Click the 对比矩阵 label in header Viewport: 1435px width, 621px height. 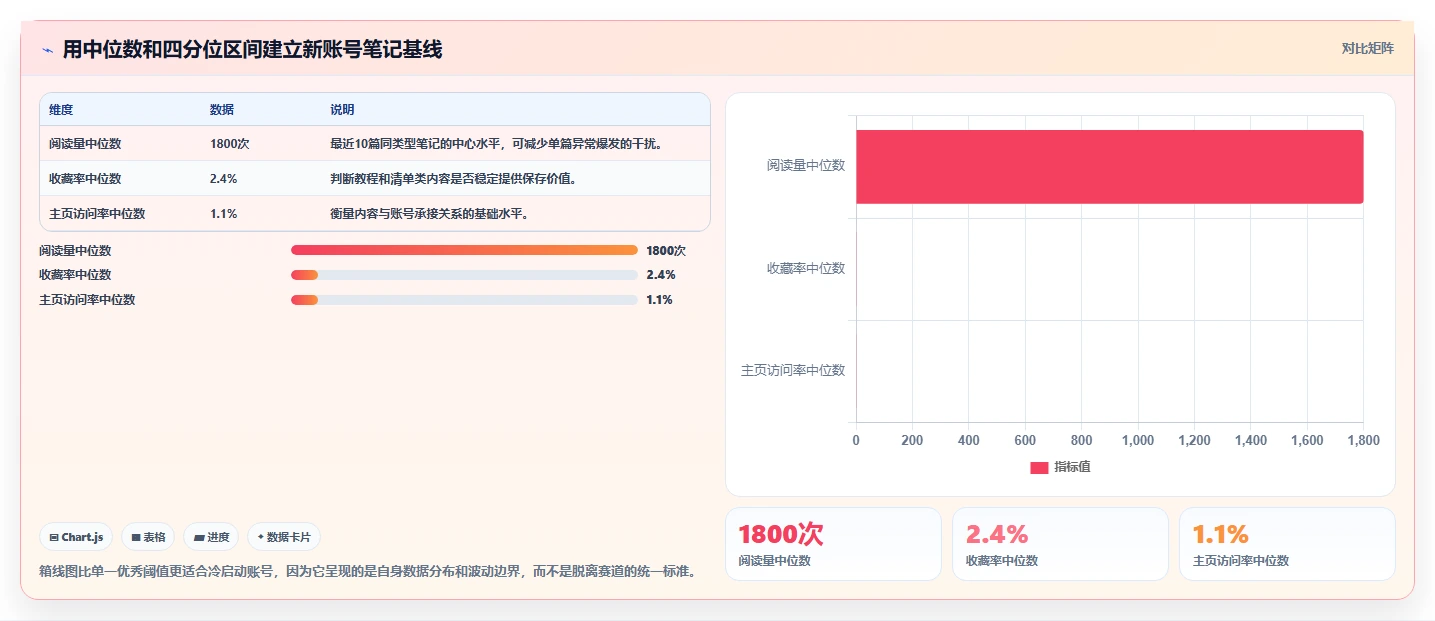[x=1367, y=49]
